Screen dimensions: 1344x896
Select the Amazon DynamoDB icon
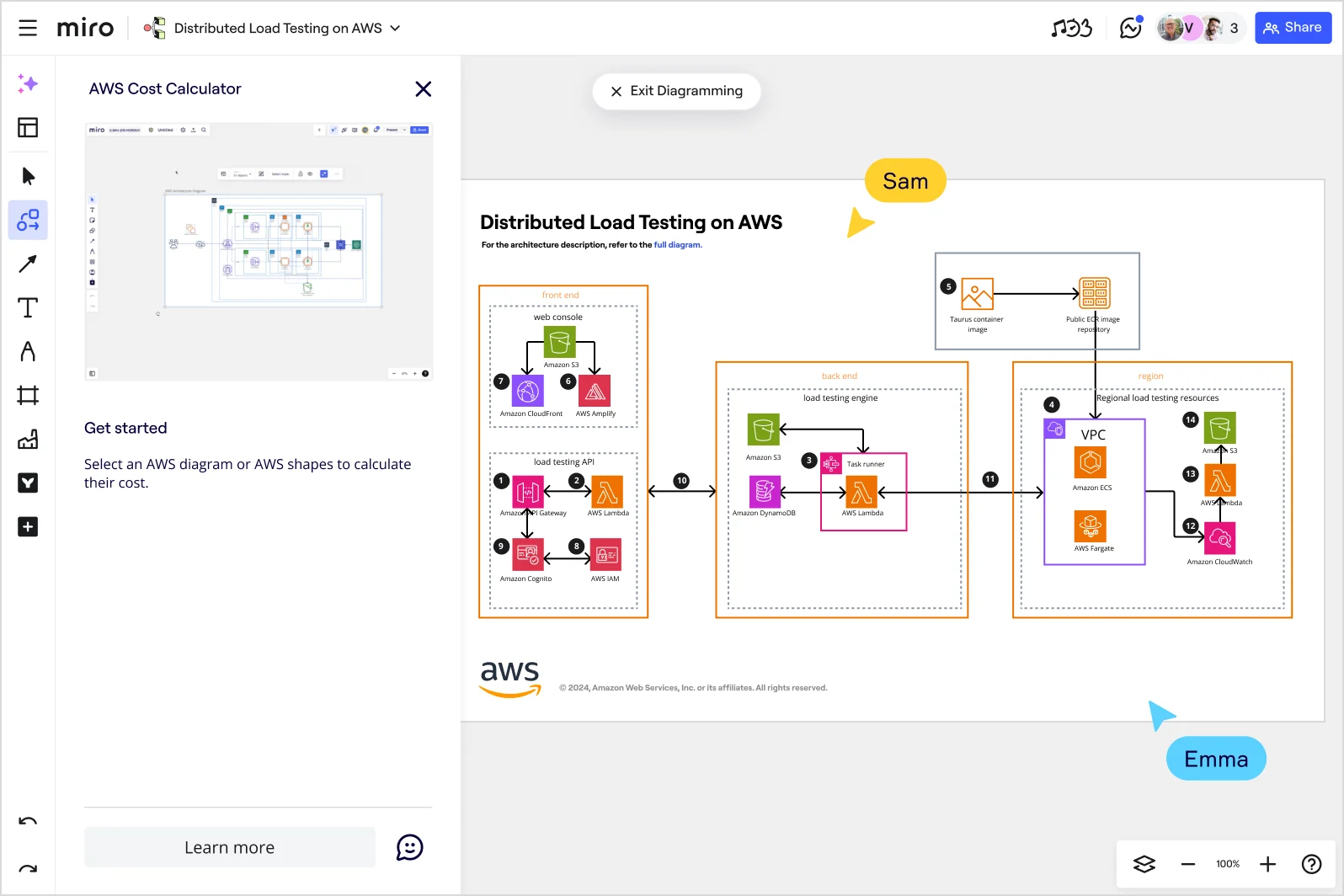[765, 492]
